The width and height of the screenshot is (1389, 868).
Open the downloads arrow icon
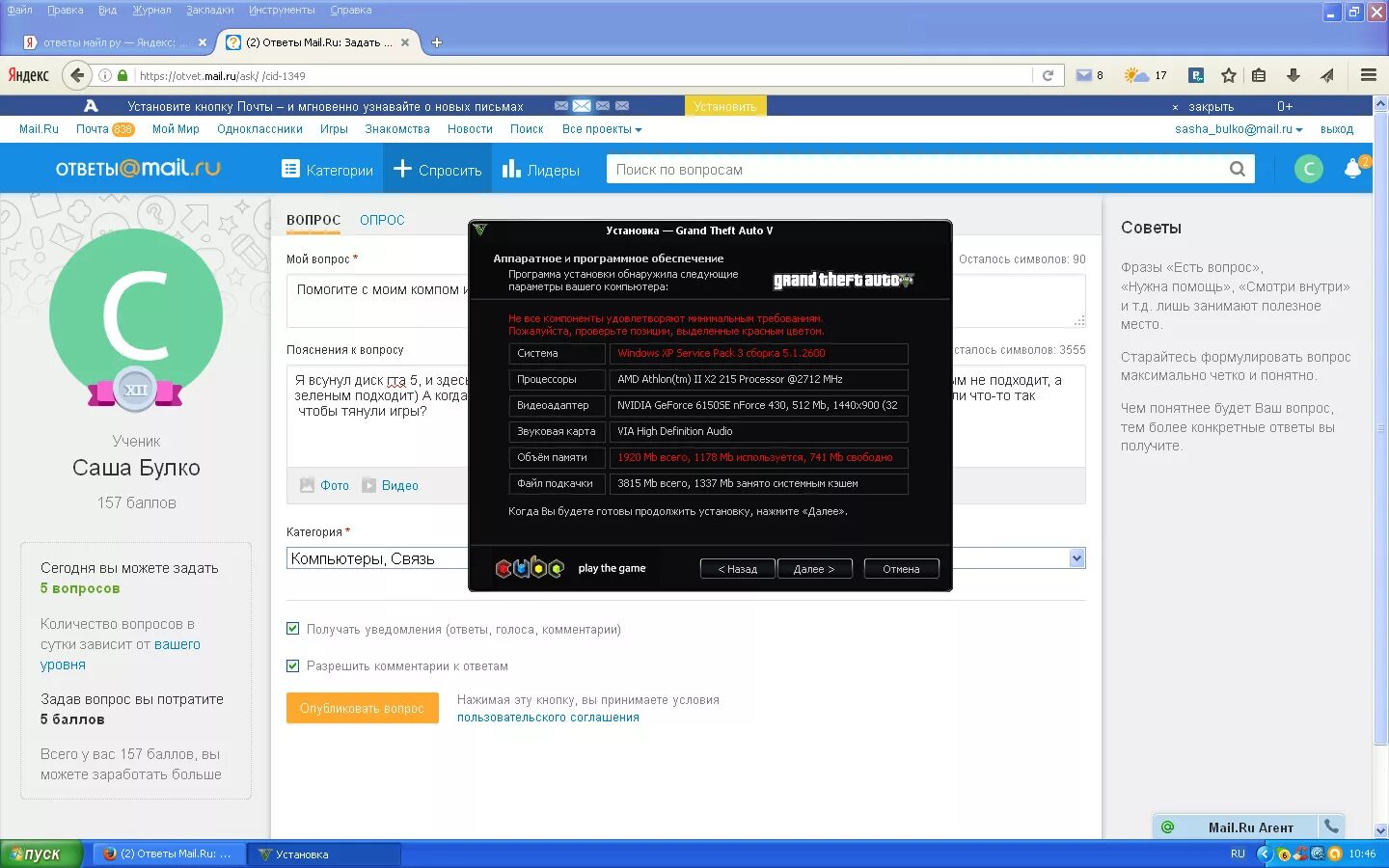[1294, 75]
